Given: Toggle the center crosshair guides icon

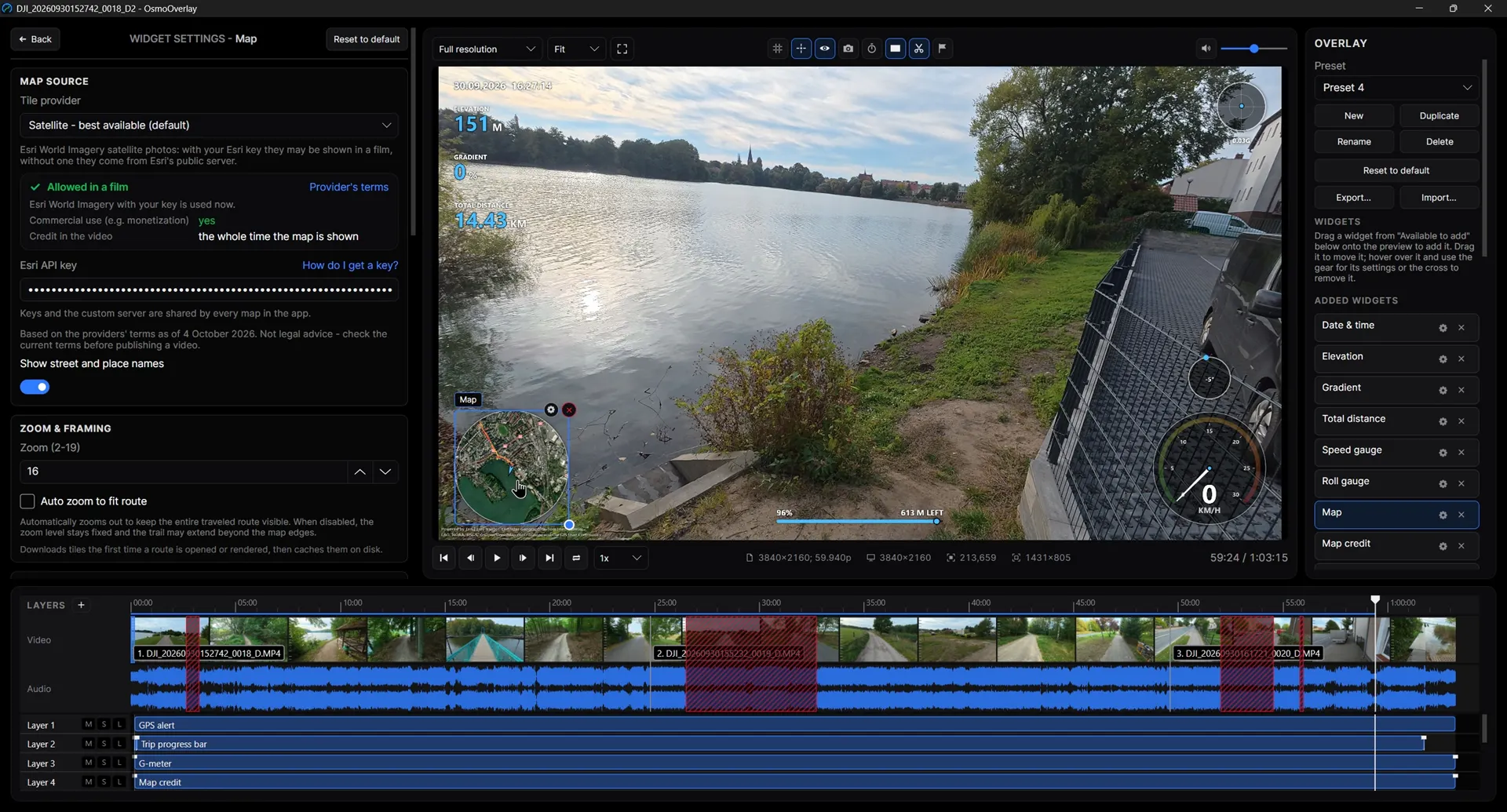Looking at the screenshot, I should point(801,49).
